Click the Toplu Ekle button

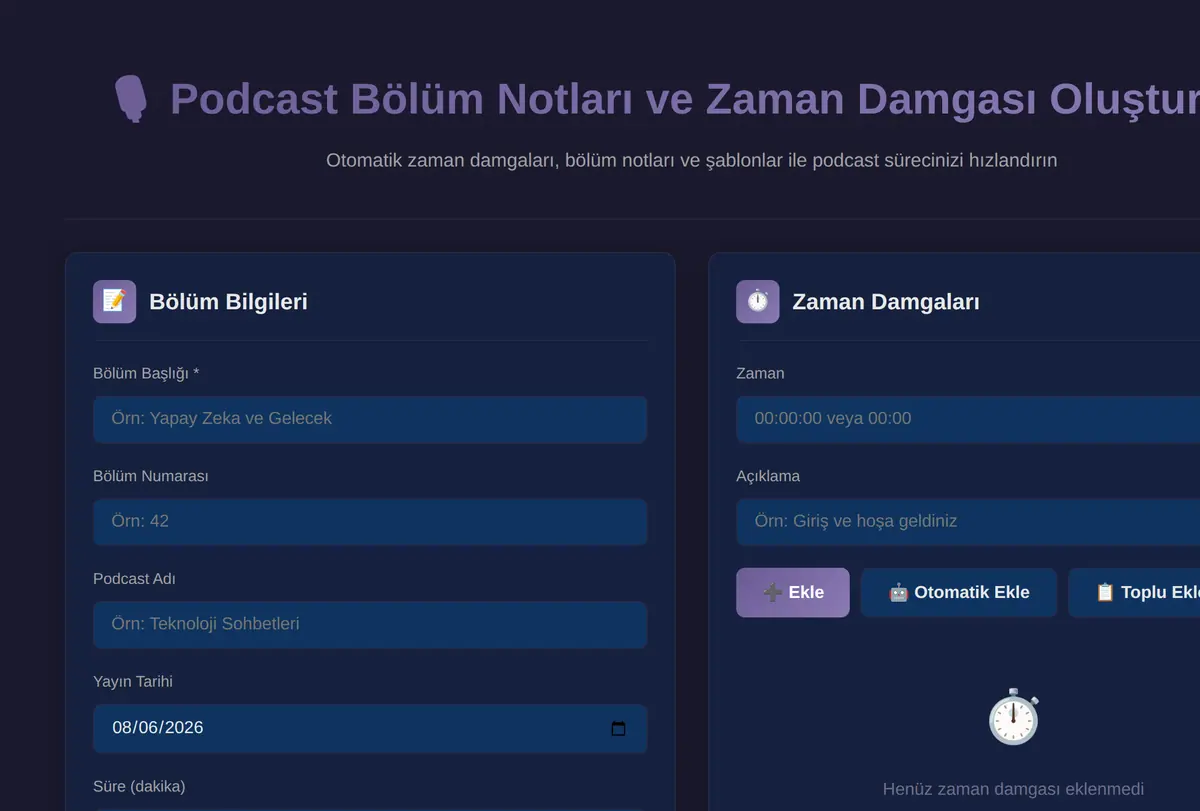pos(1134,592)
